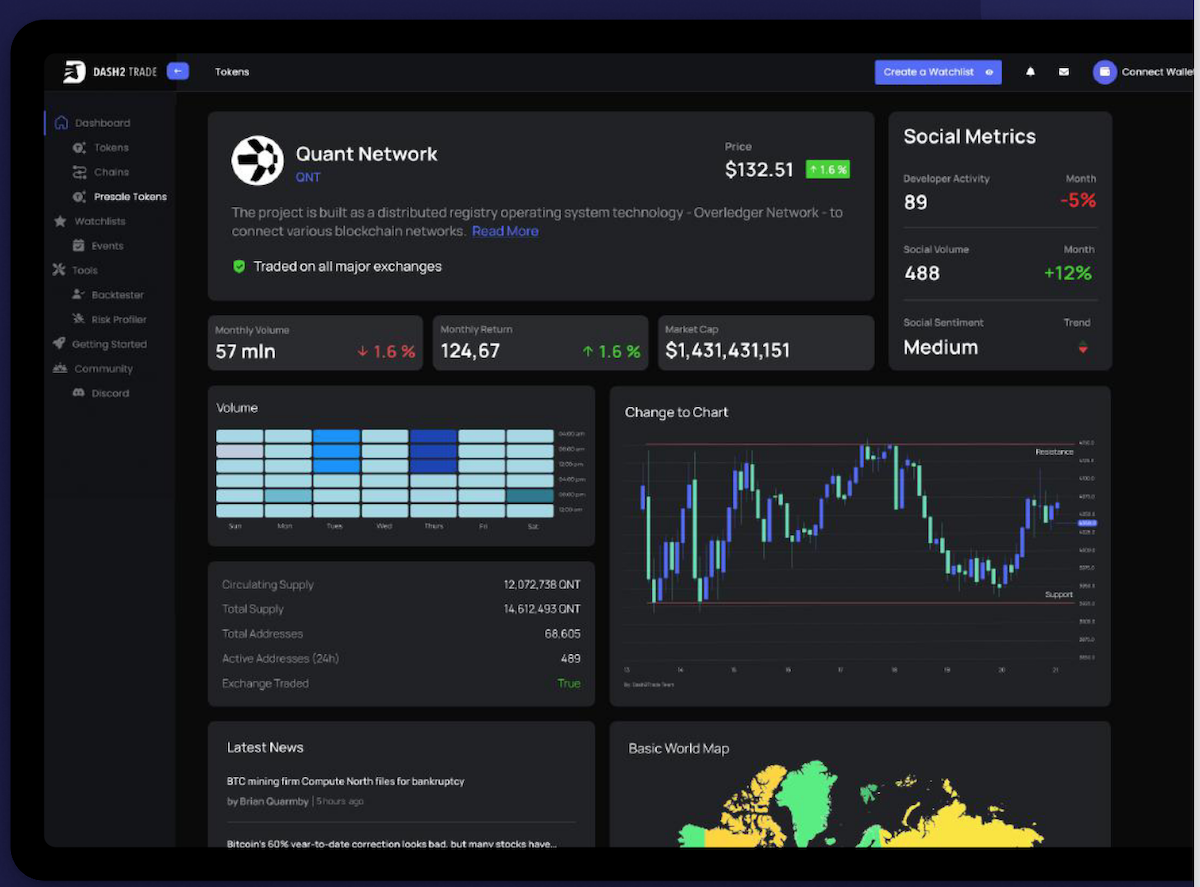Click the green verified badge beside Traded text

238,266
